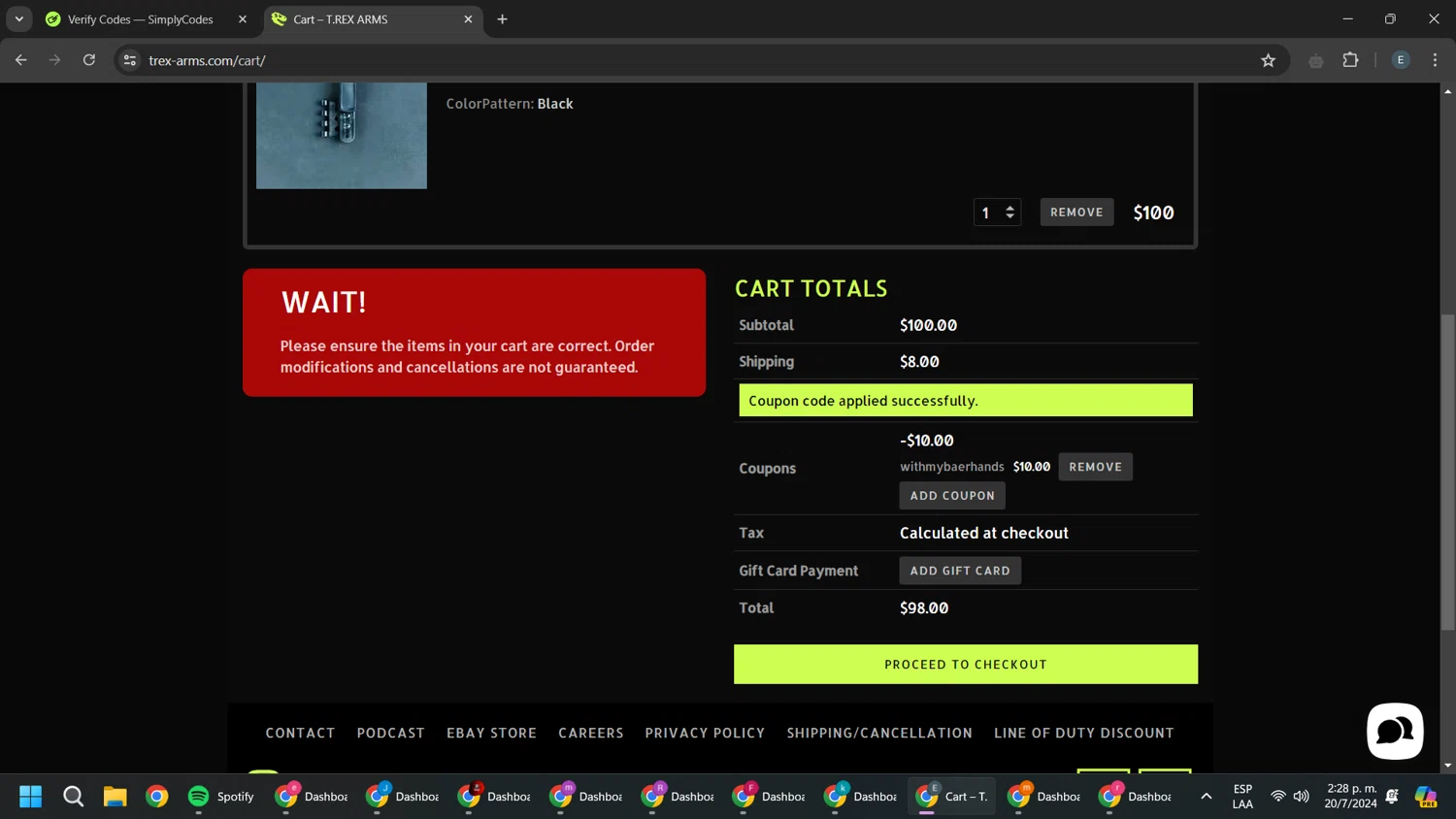Image resolution: width=1456 pixels, height=819 pixels.
Task: Click the "Calculated at checkout" tax text
Action: 984,533
